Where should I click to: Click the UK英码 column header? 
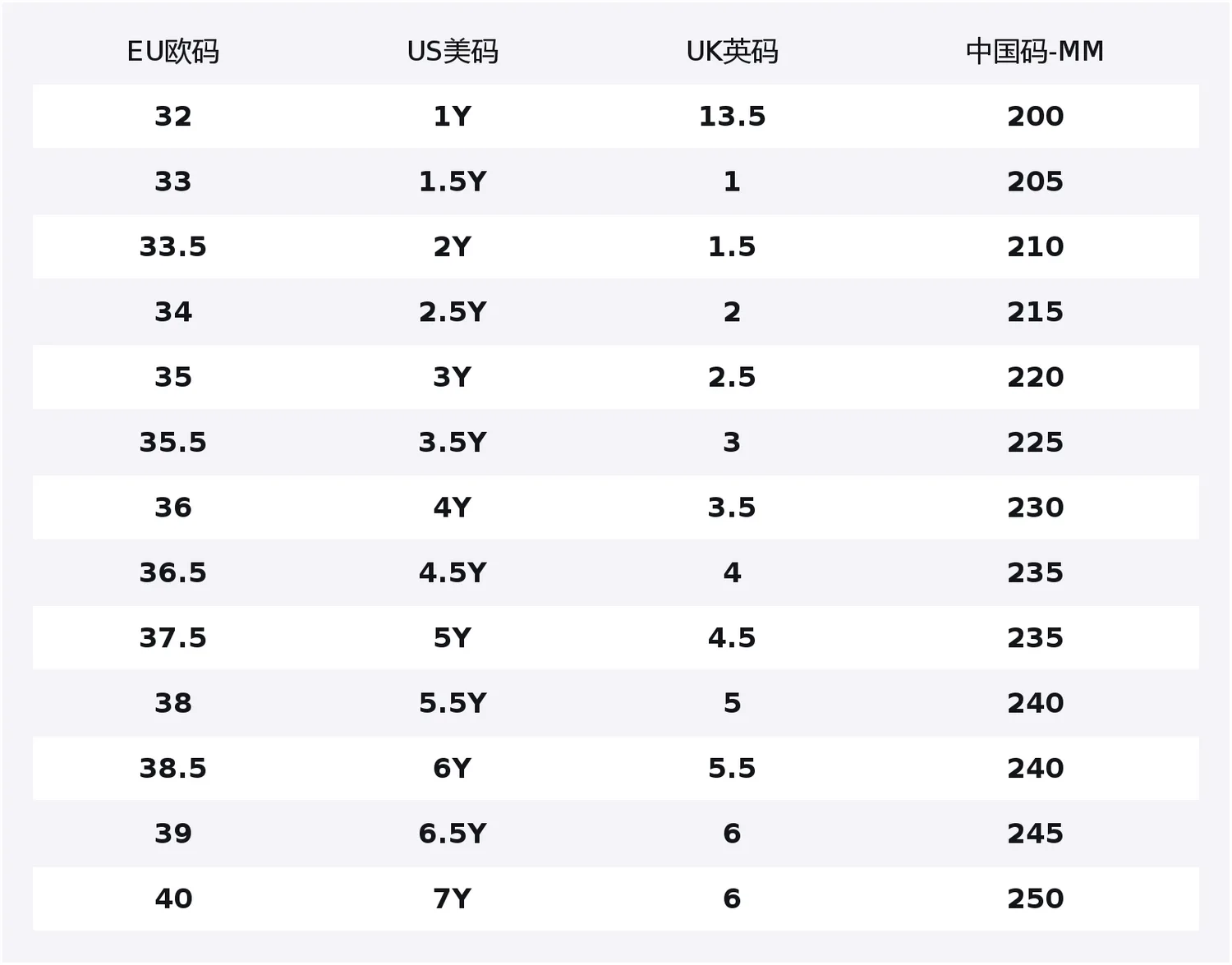[x=732, y=52]
